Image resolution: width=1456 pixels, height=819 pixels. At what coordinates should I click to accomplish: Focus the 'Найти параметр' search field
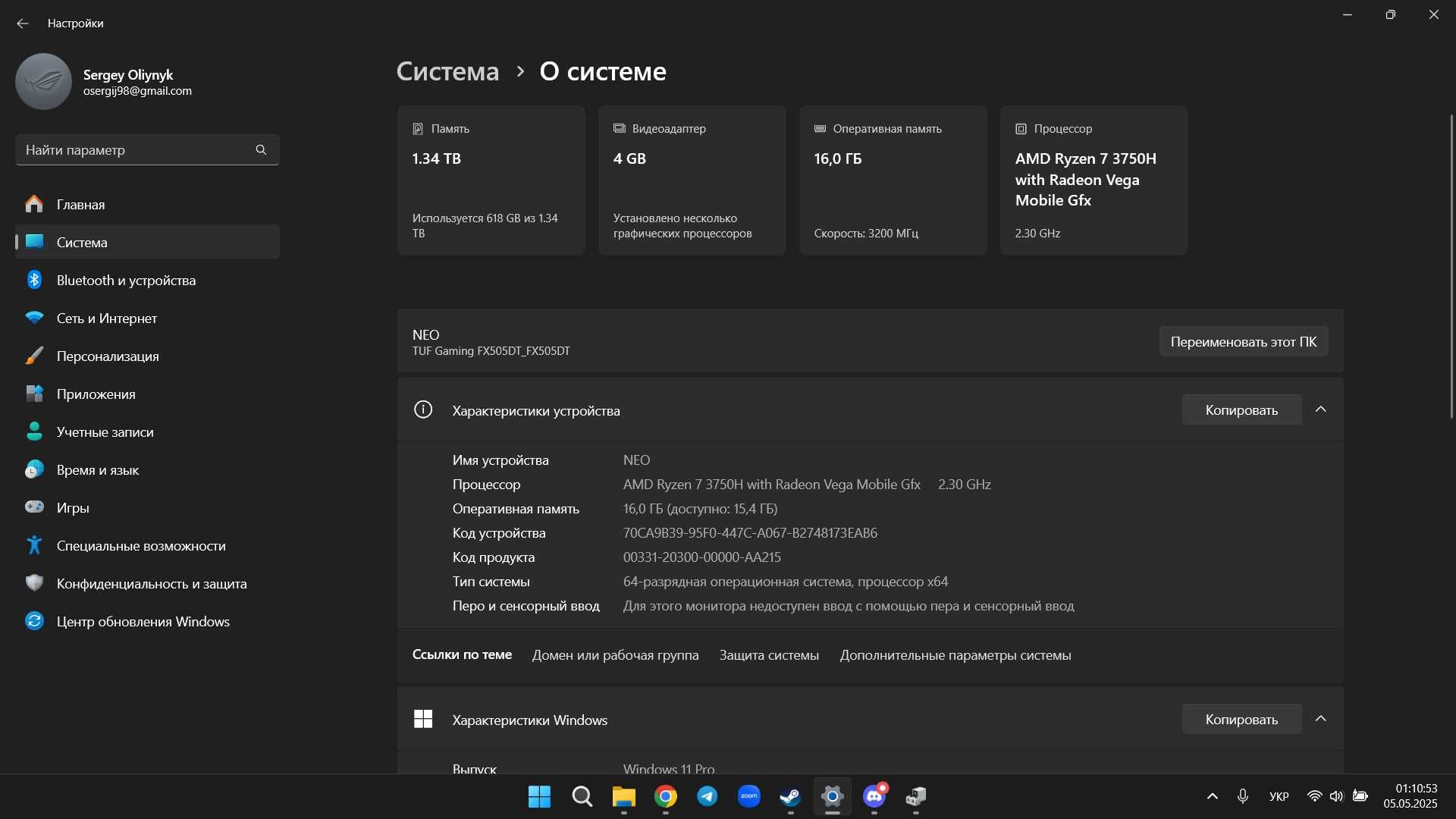[147, 150]
